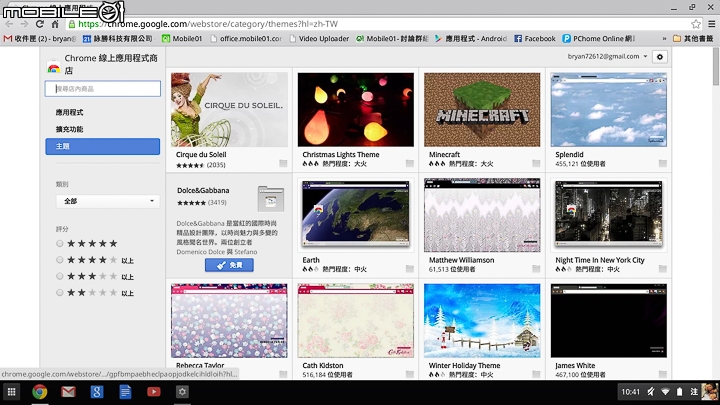This screenshot has height=405, width=720.
Task: Open Gmail from the shelf
Action: click(68, 392)
